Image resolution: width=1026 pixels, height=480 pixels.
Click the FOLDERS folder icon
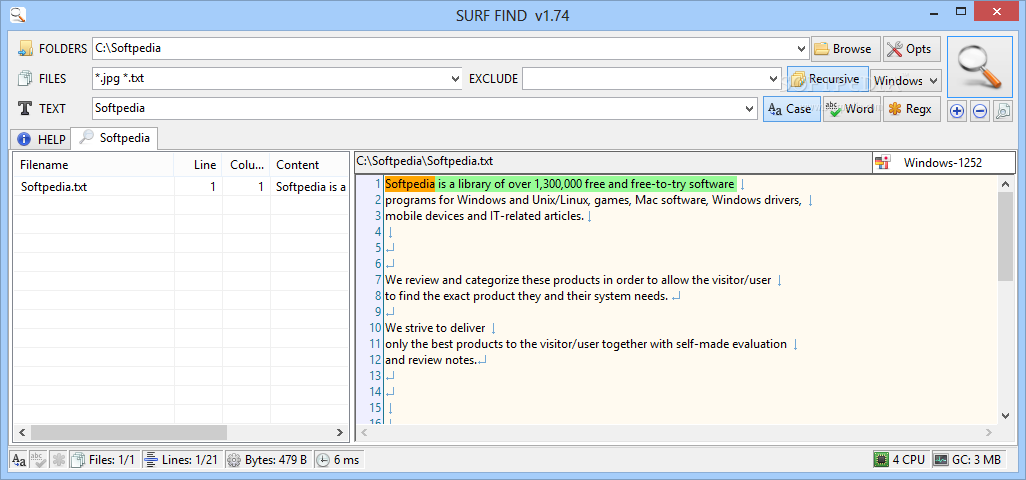[25, 48]
